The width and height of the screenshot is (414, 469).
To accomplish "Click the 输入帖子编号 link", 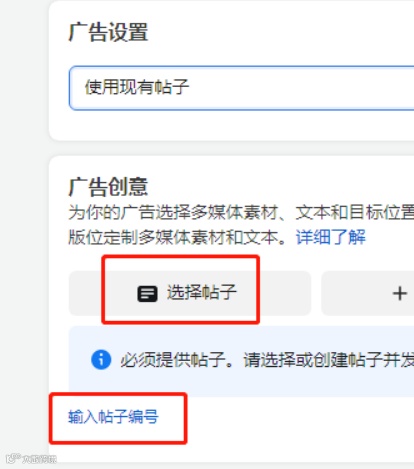I will [113, 417].
